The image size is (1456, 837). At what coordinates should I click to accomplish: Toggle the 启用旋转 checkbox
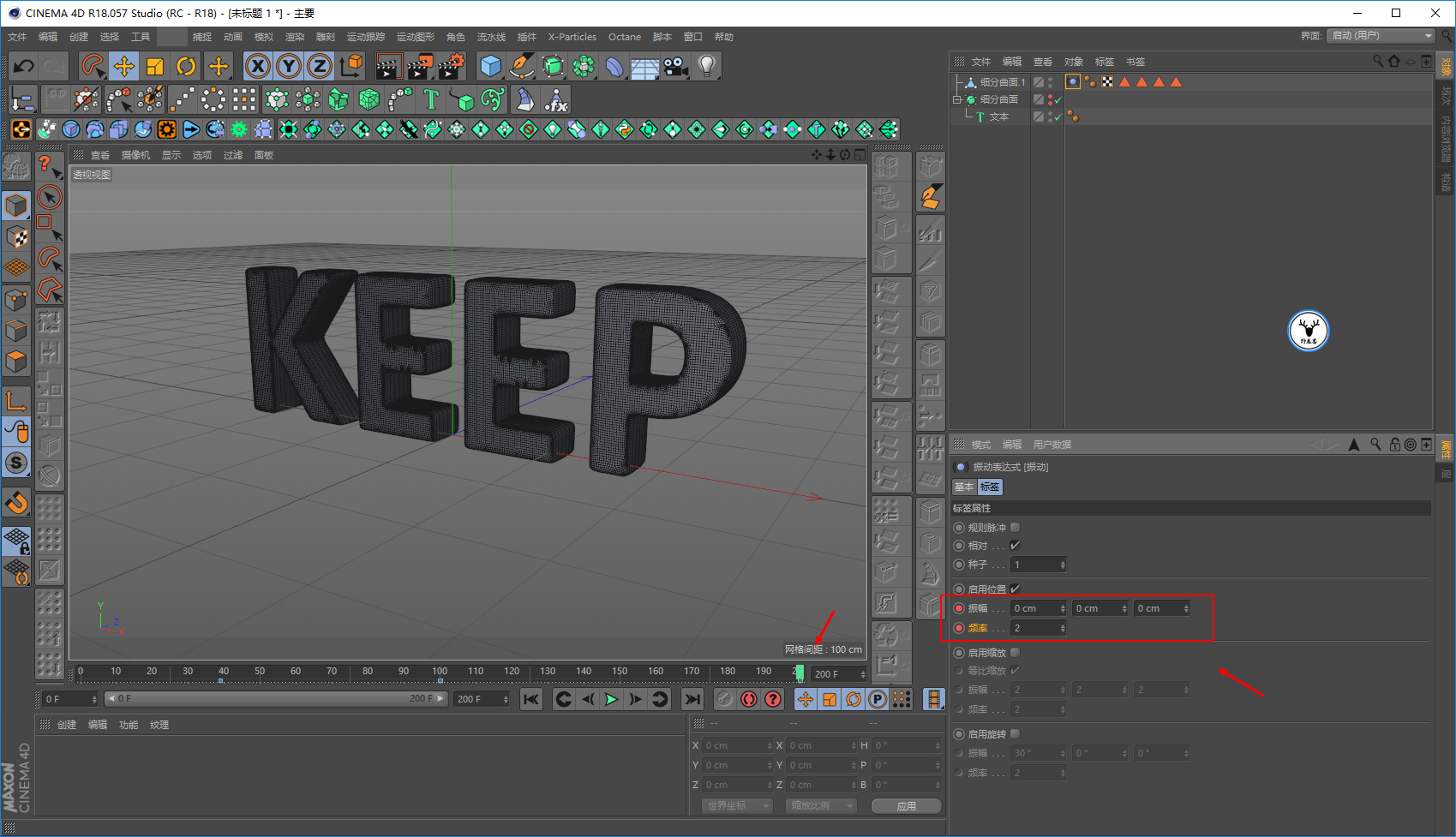click(1016, 734)
